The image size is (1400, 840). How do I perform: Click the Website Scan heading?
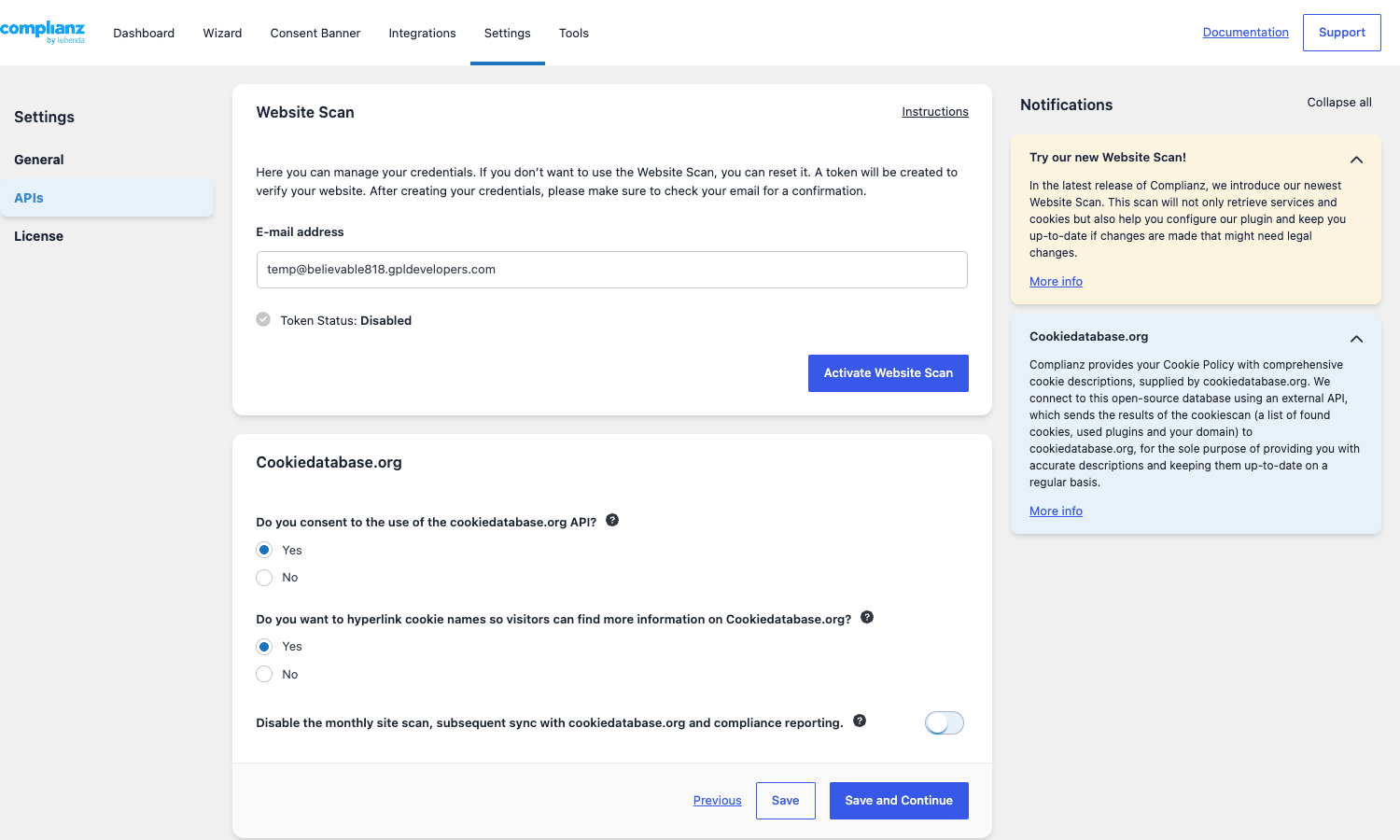click(305, 112)
